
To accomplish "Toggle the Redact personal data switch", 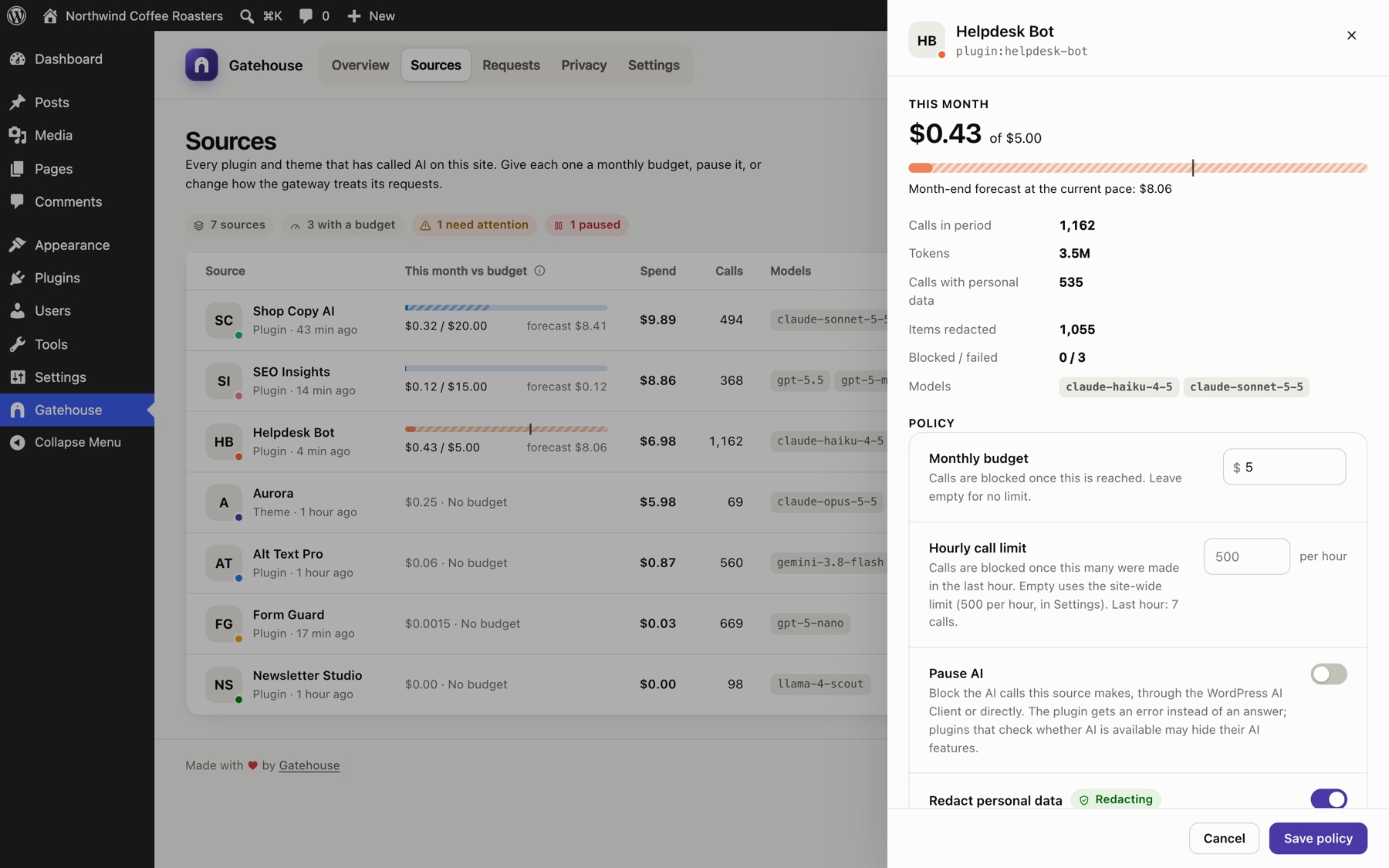I will point(1329,799).
